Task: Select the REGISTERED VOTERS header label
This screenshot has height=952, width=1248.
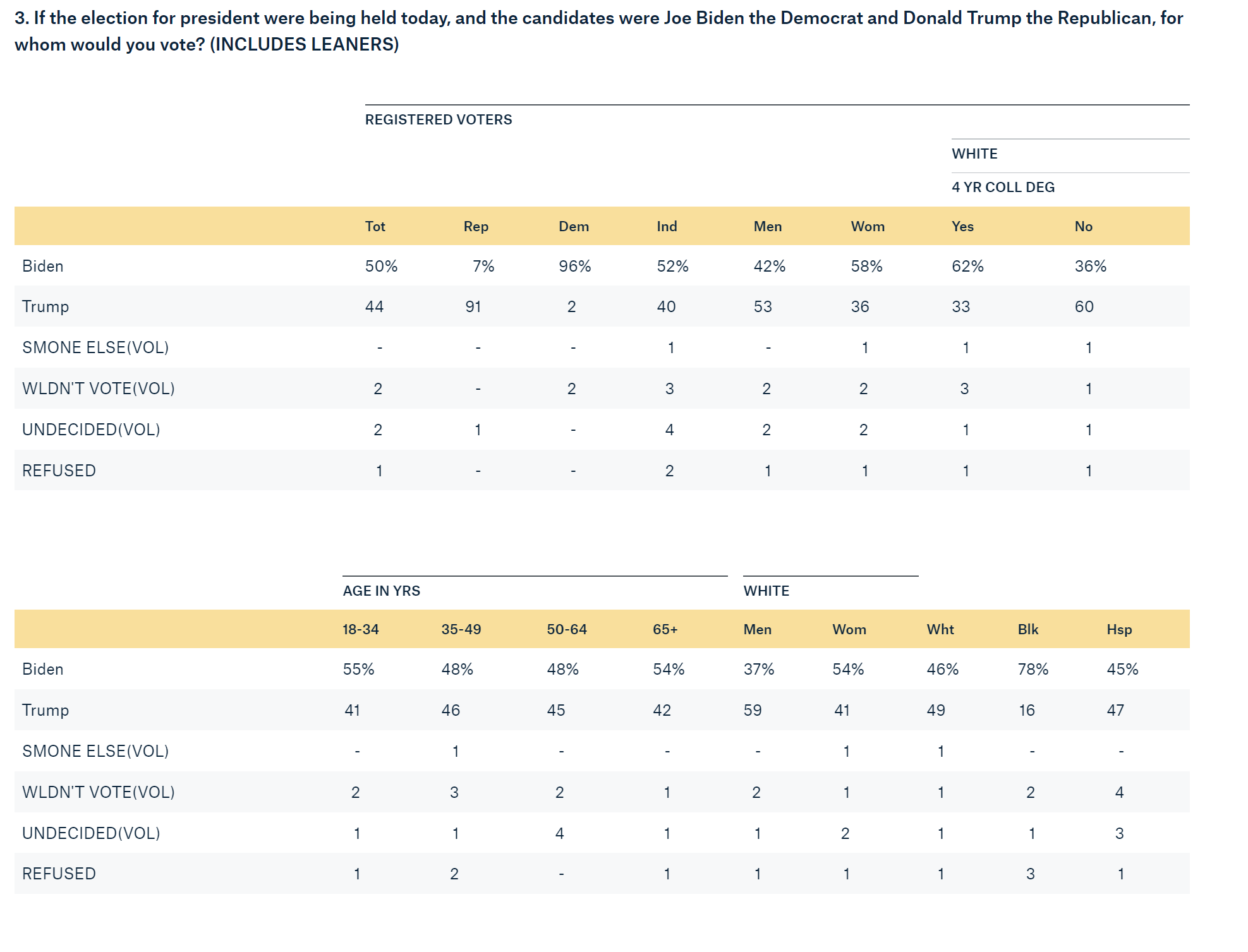Action: click(439, 119)
